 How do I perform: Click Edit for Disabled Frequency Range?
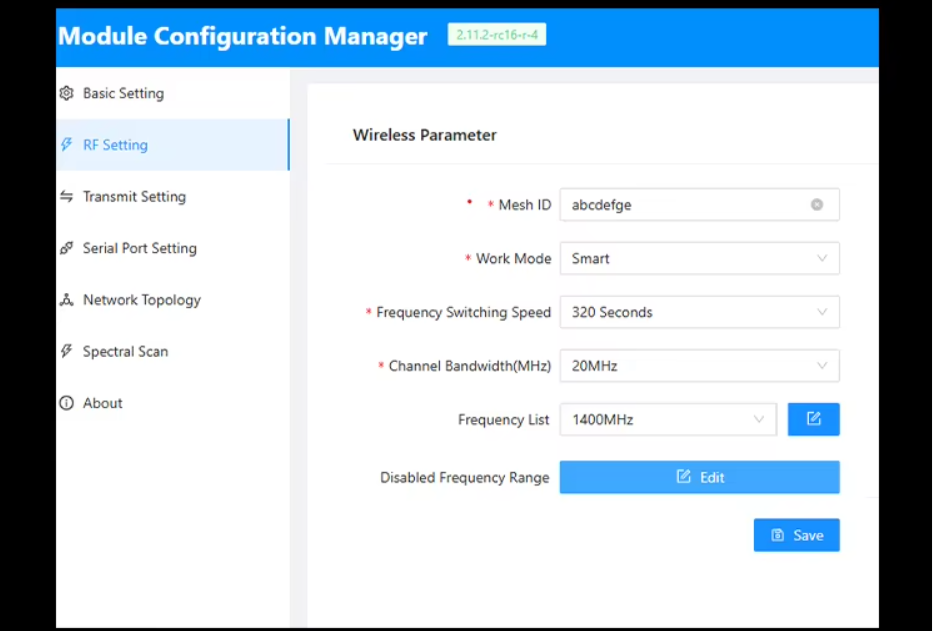point(699,477)
